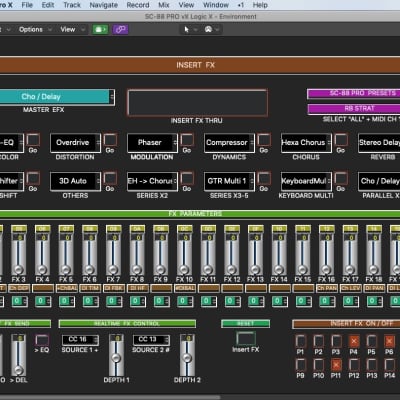
Task: Click the INSERT FX THRU box
Action: (197, 103)
